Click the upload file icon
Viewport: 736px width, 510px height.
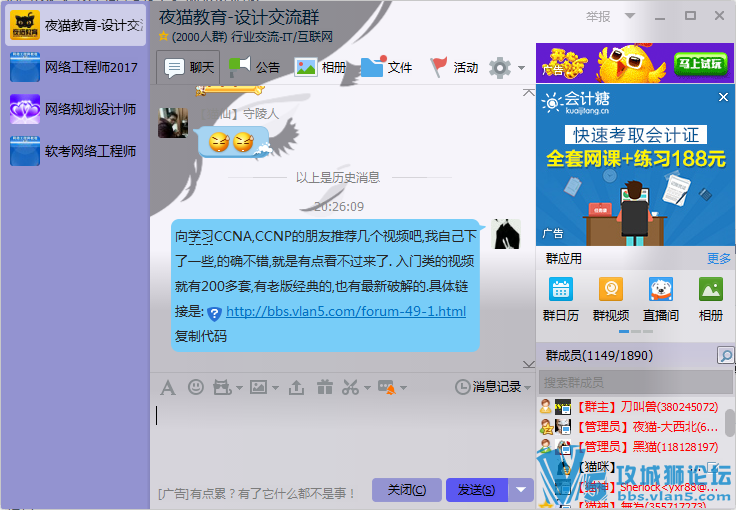pyautogui.click(x=296, y=388)
